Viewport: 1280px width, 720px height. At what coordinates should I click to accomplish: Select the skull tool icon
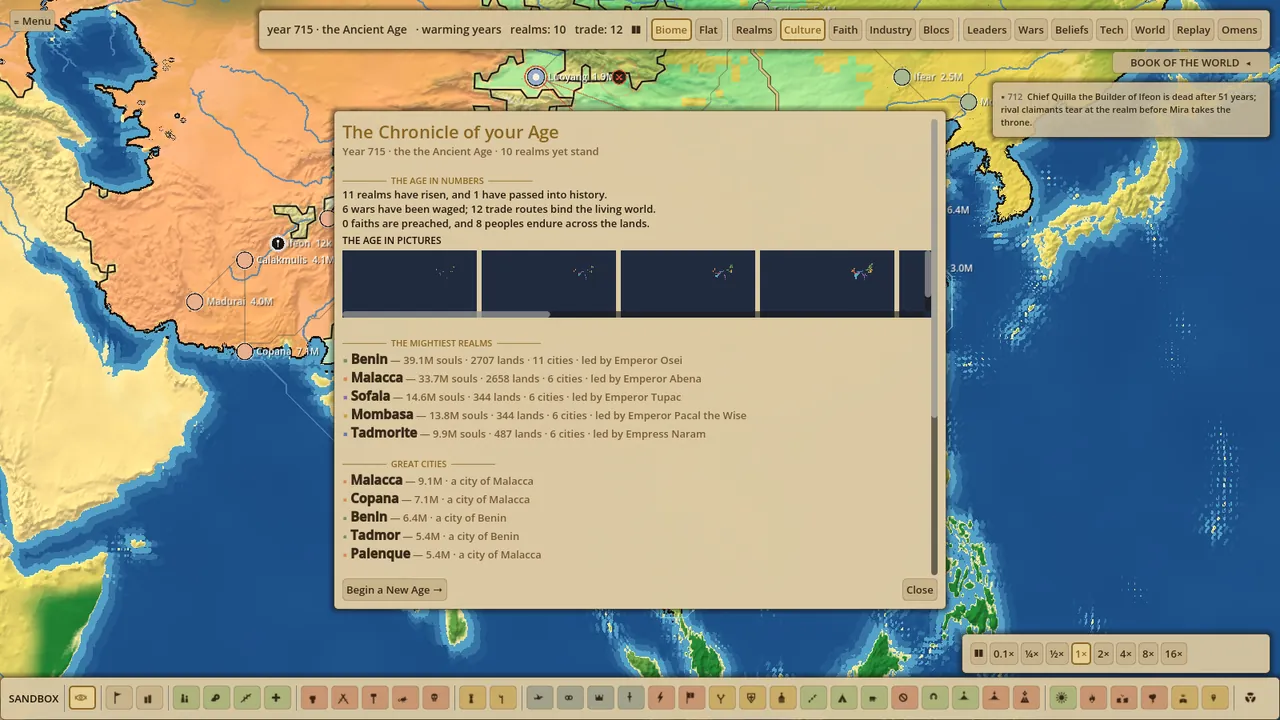pyautogui.click(x=435, y=698)
